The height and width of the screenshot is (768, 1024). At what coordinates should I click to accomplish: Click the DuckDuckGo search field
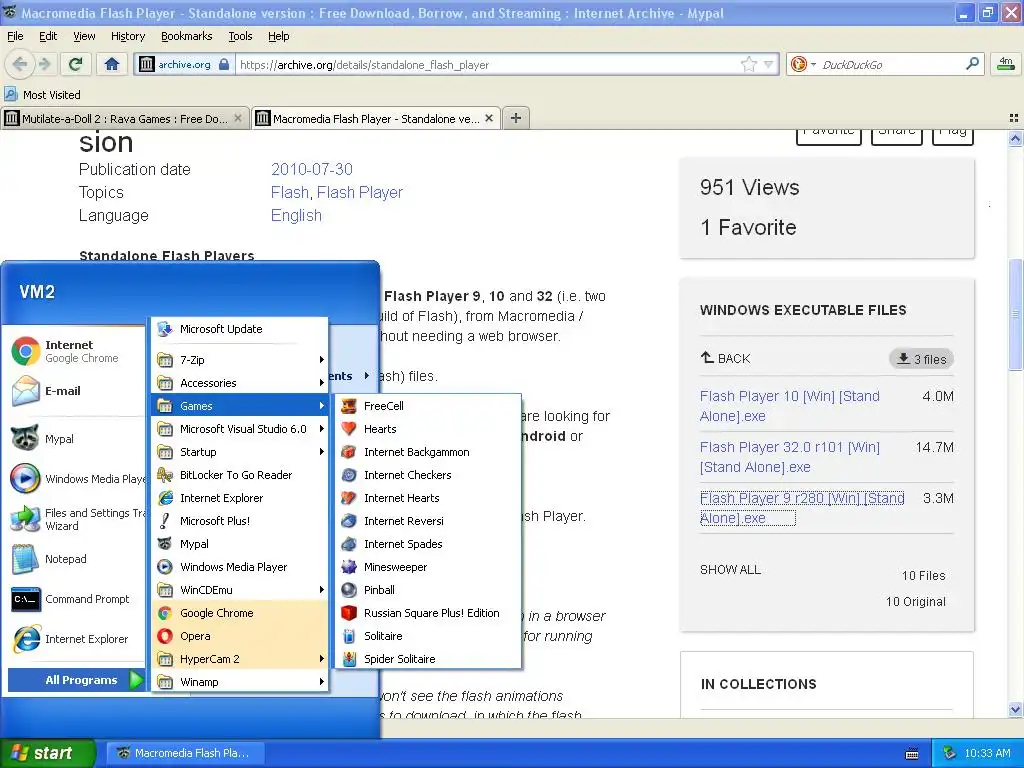891,64
